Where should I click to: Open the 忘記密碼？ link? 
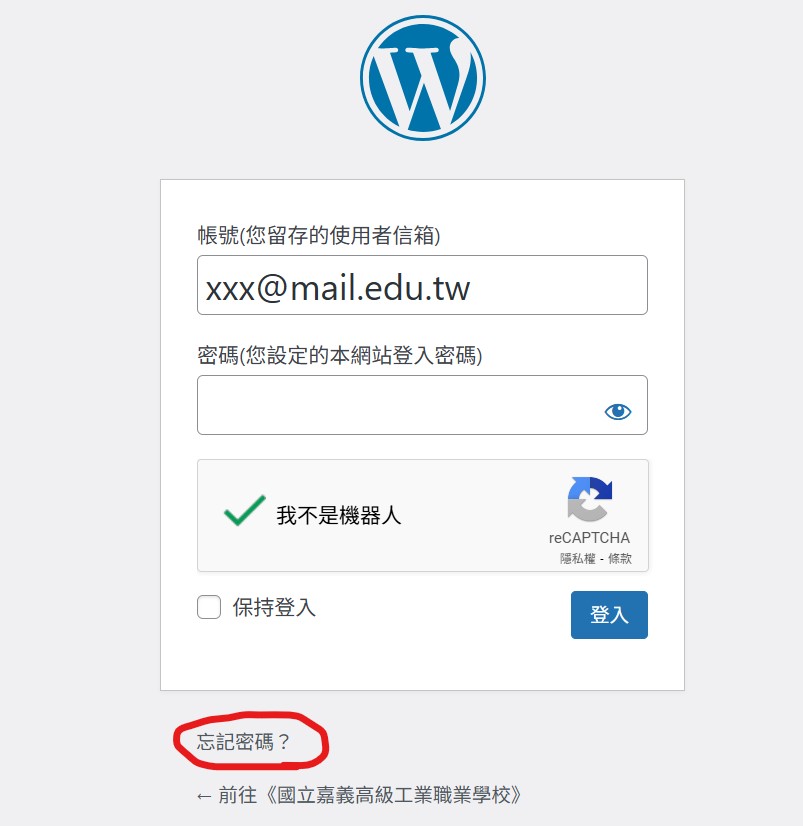click(243, 742)
